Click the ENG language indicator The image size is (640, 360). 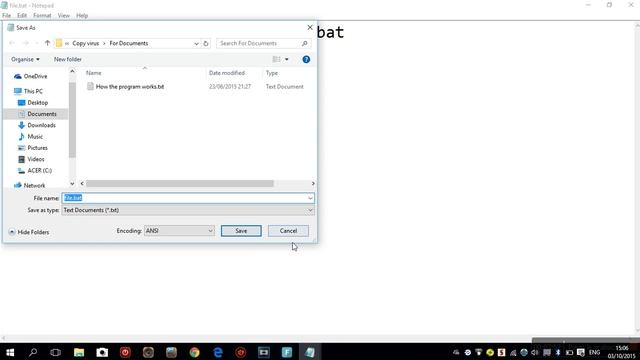coord(594,352)
